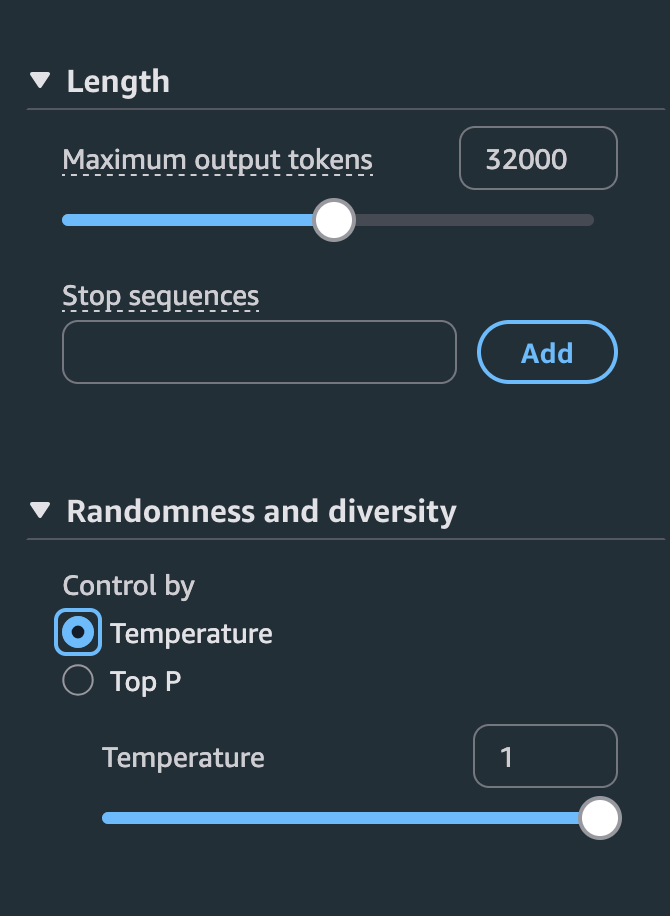The width and height of the screenshot is (670, 916).
Task: Collapse the Length section arrow
Action: point(40,81)
